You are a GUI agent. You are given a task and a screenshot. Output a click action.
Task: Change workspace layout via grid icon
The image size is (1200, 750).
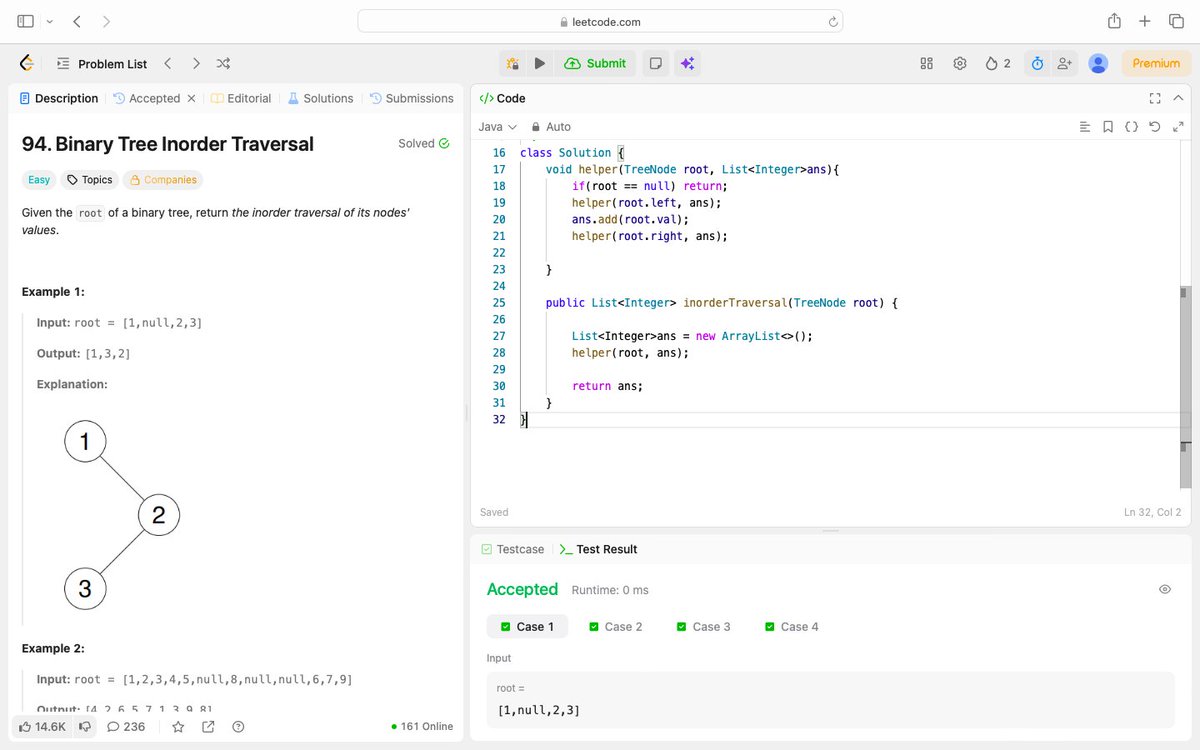tap(926, 62)
